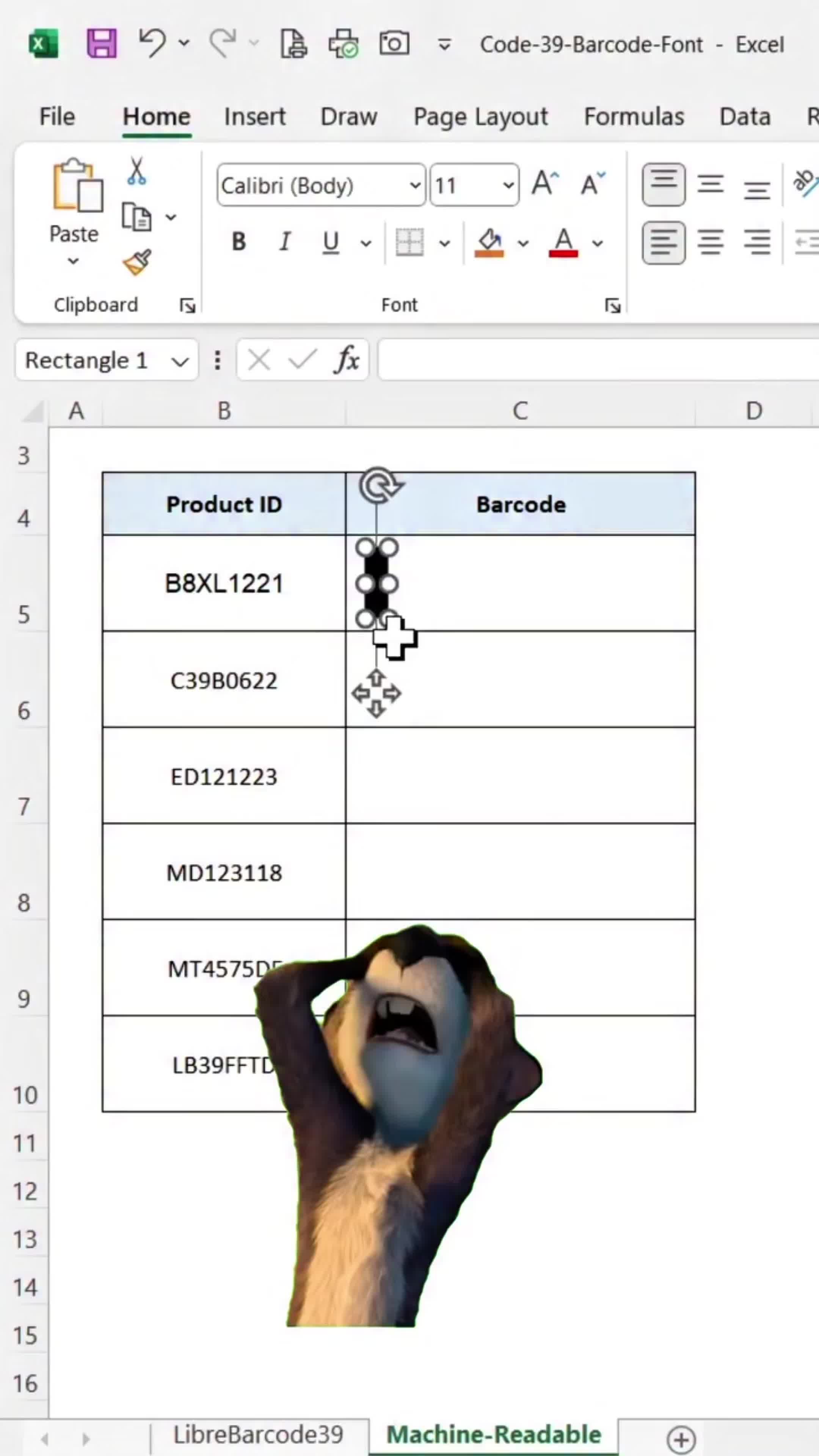The width and height of the screenshot is (819, 1456).
Task: Click the three-dot handle beside the Name Box
Action: pos(217,360)
